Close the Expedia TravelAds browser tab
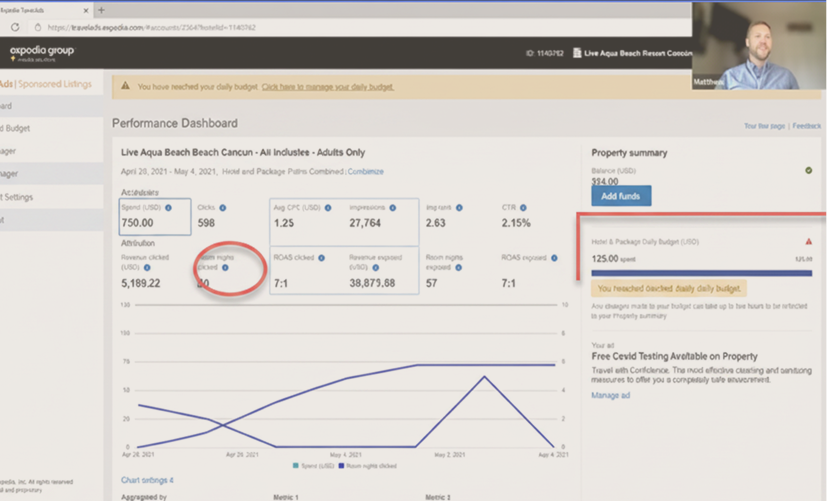 86,10
